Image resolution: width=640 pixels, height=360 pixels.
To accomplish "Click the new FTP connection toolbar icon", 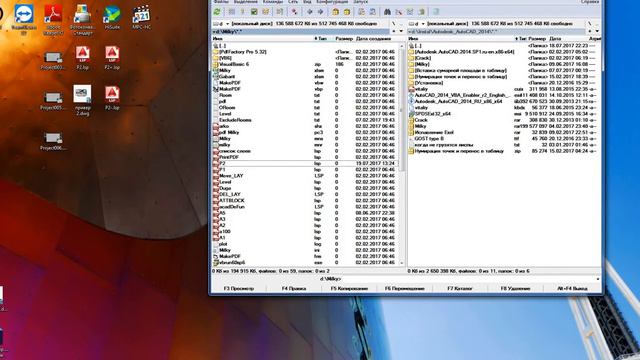I will [x=373, y=12].
